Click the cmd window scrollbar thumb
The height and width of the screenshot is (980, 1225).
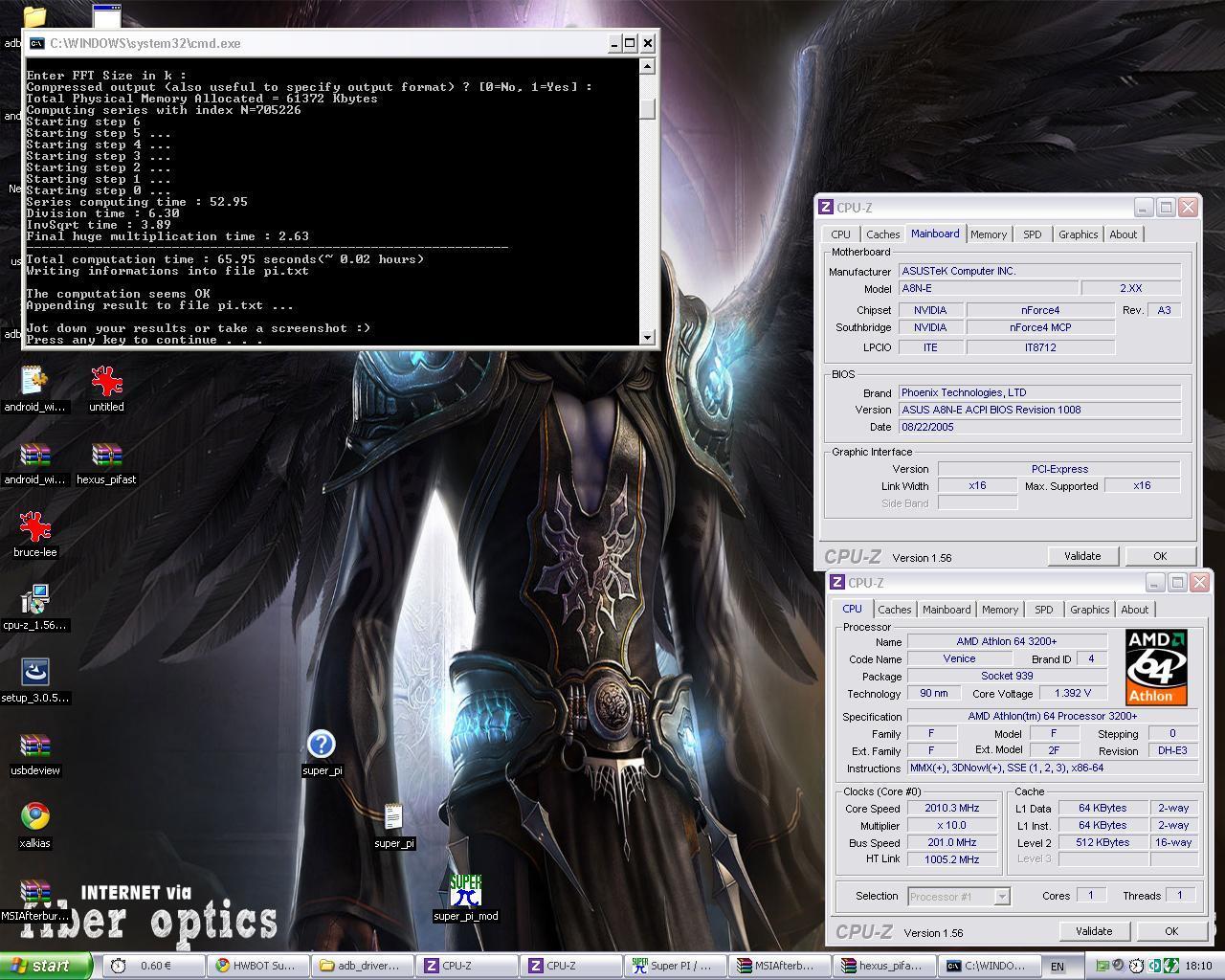648,109
